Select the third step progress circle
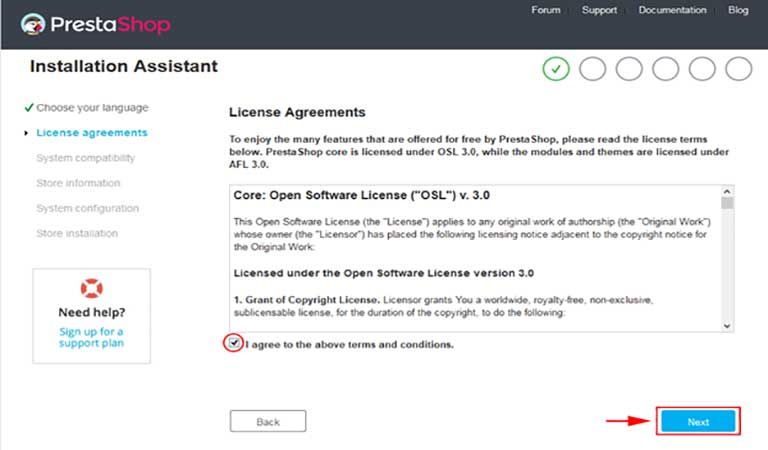Screen dimensions: 768x450 629,69
